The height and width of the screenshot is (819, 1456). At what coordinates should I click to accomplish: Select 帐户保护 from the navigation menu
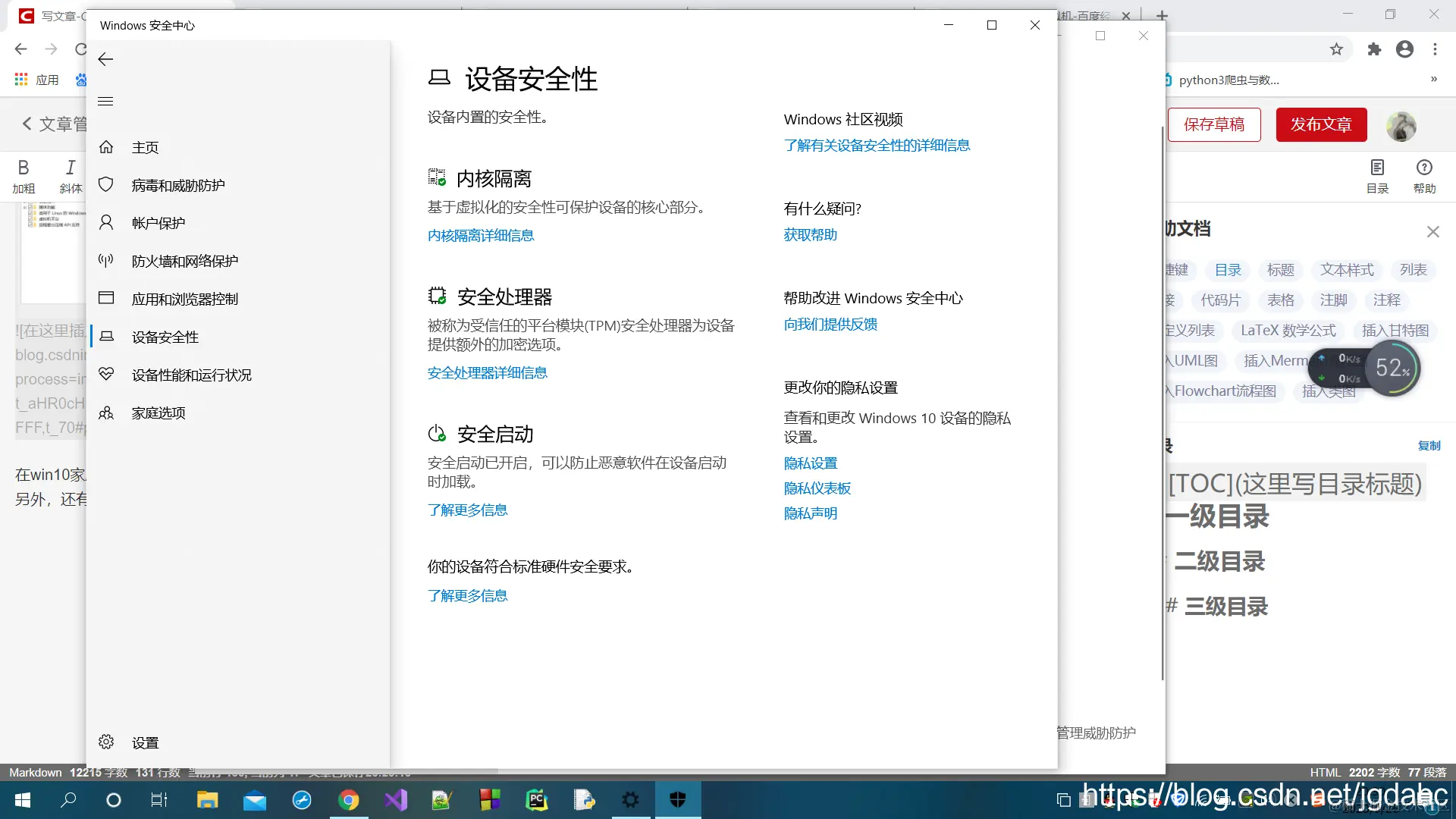tap(159, 222)
